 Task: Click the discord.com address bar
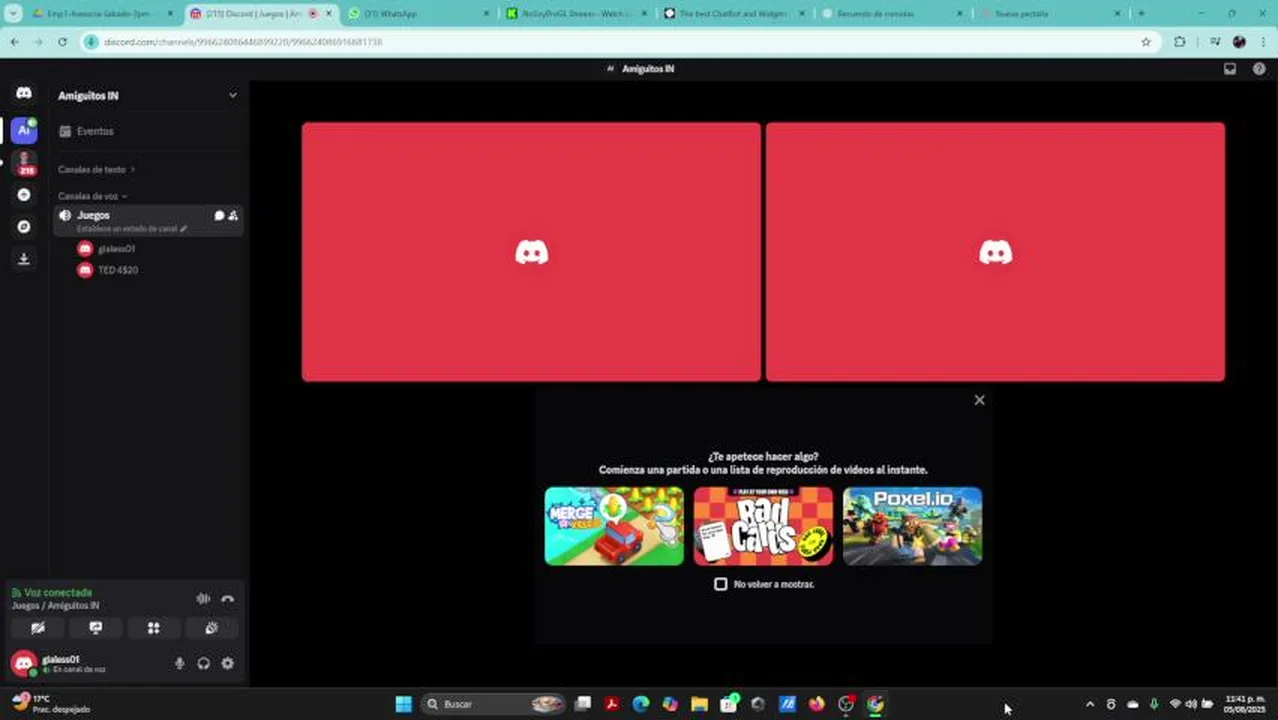(x=620, y=42)
